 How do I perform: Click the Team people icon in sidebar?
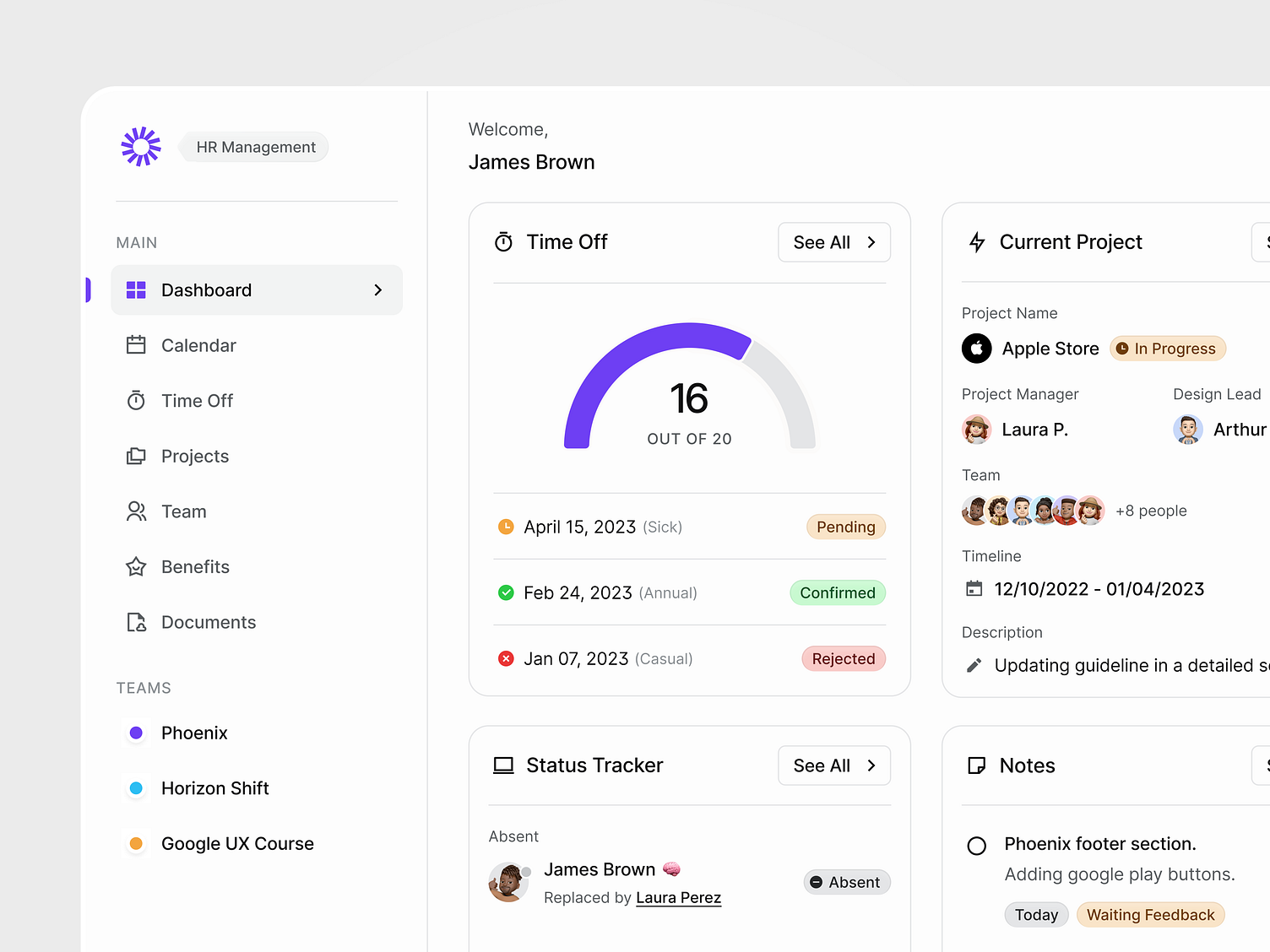point(136,511)
